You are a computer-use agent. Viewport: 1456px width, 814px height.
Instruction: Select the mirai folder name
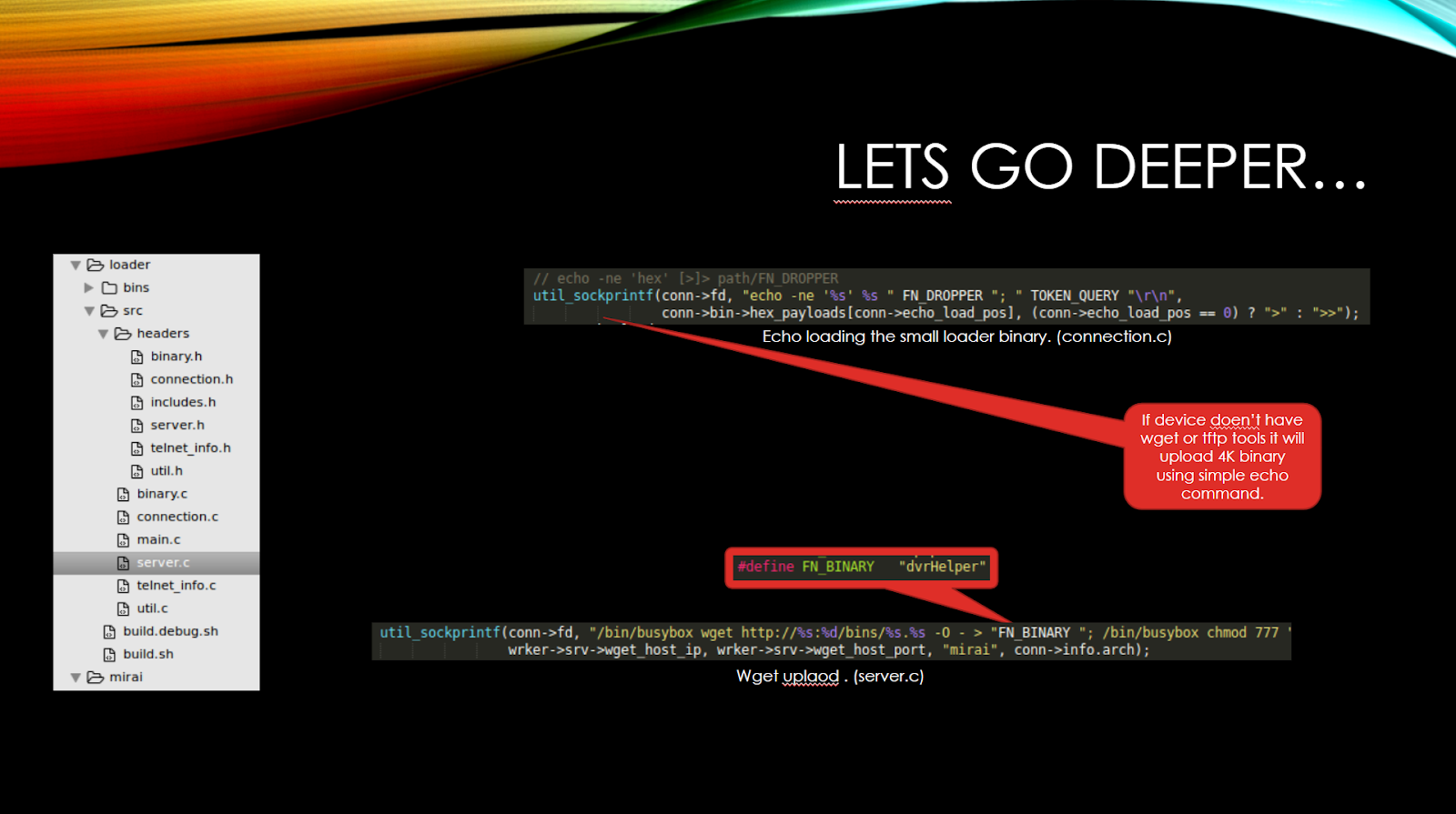point(126,677)
